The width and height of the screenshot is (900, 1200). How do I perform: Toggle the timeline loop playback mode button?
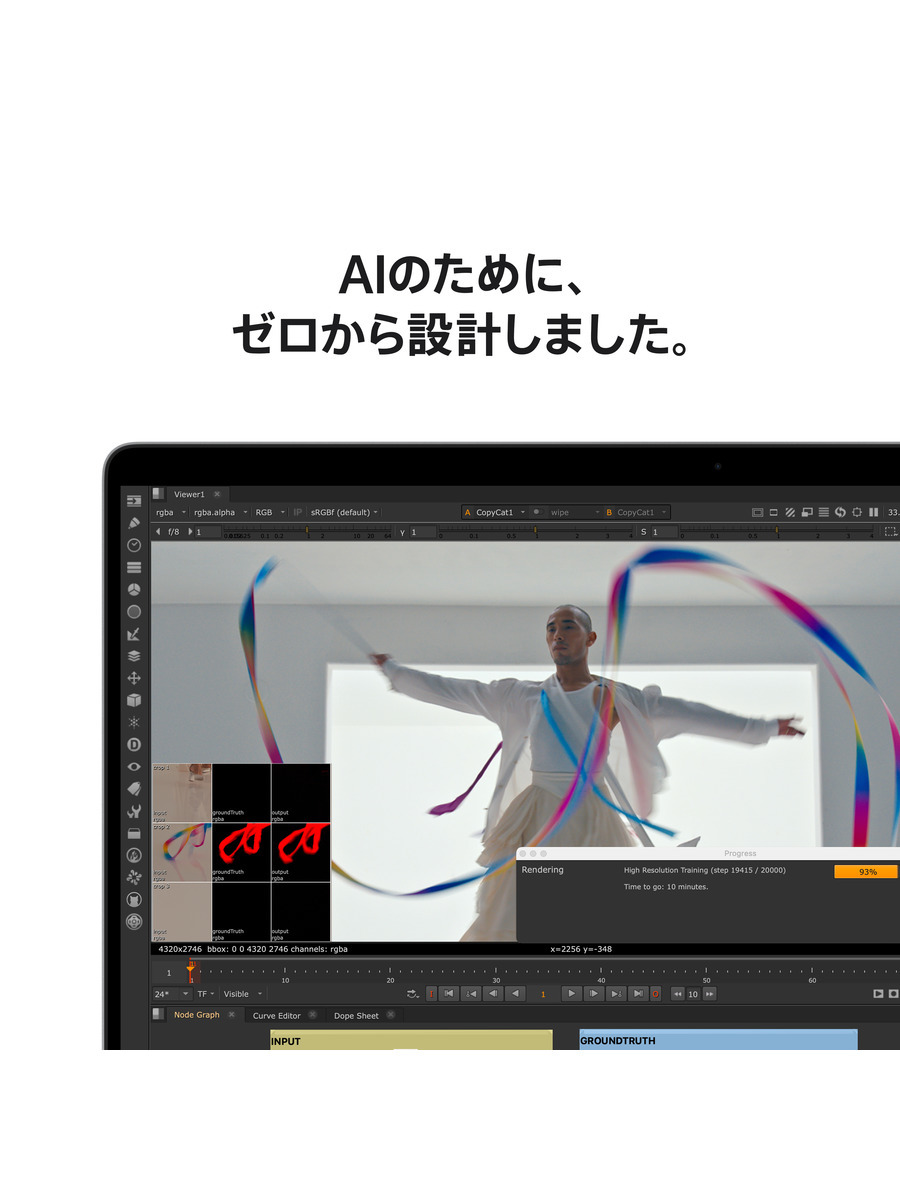click(413, 994)
